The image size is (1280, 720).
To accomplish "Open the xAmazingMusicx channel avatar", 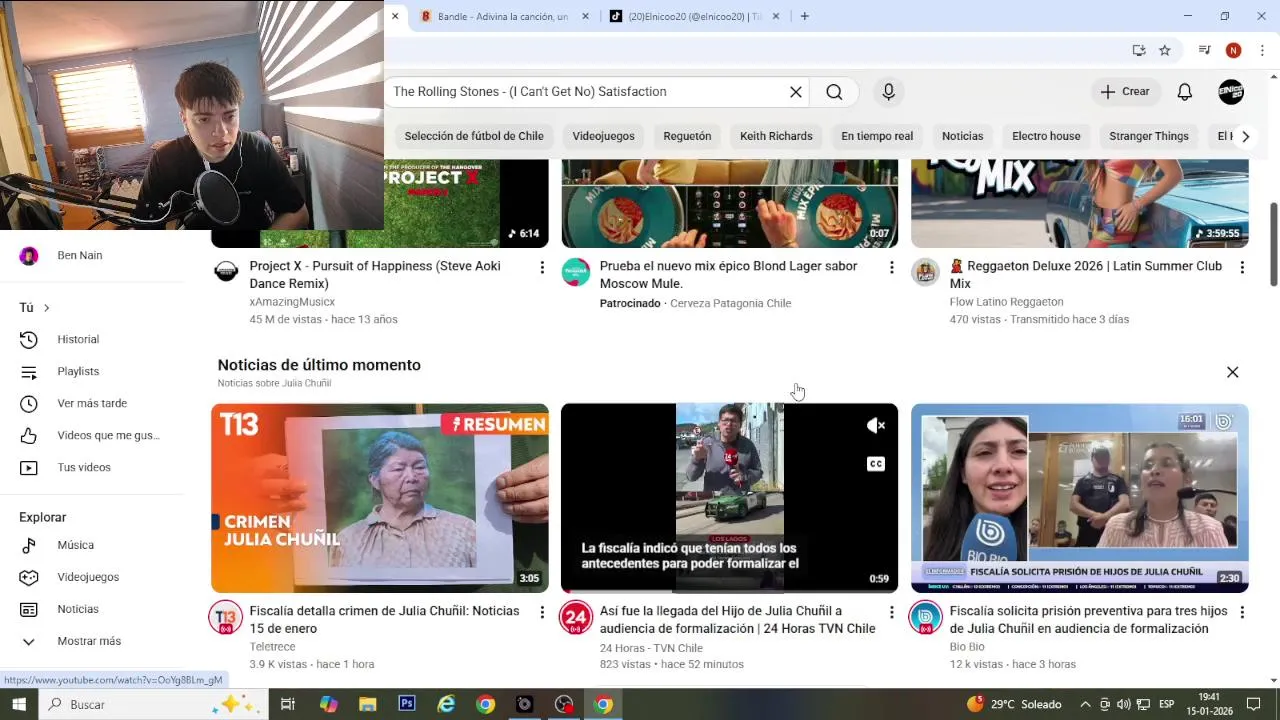I will pyautogui.click(x=226, y=271).
